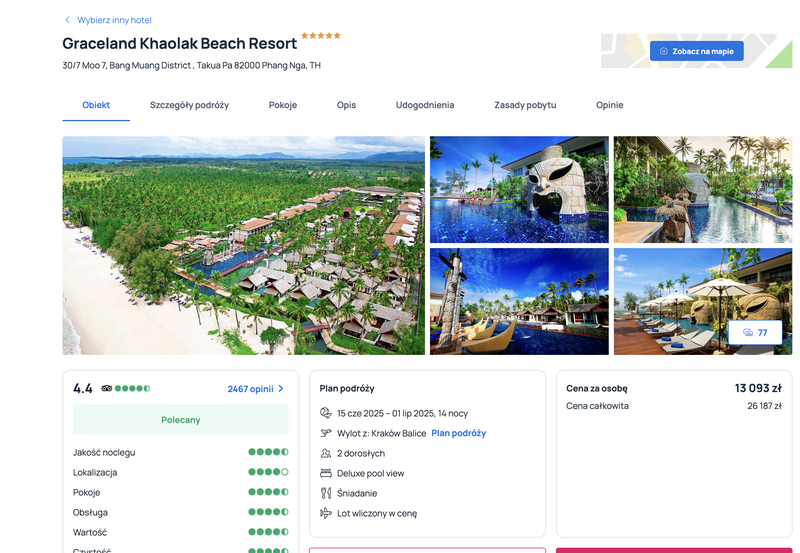
Task: Click the total price 26 187 zł
Action: [x=764, y=406]
